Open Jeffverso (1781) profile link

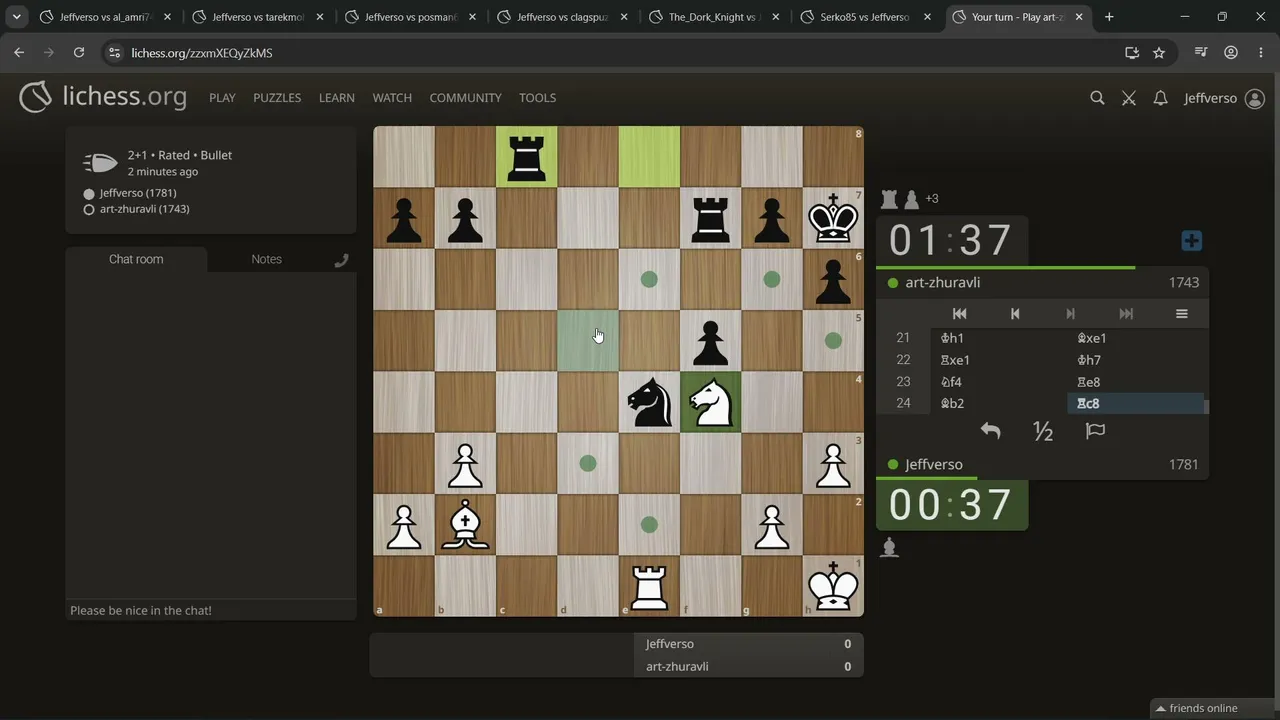[138, 193]
